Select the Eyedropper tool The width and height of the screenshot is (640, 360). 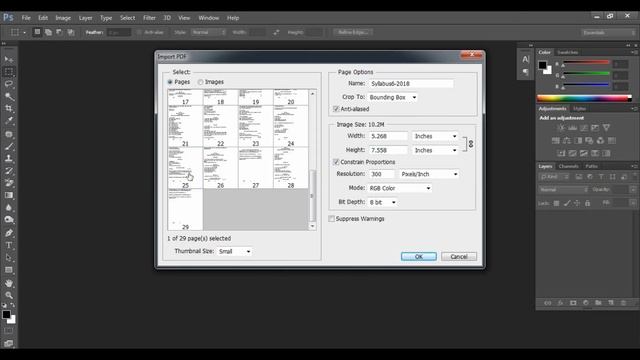9,121
